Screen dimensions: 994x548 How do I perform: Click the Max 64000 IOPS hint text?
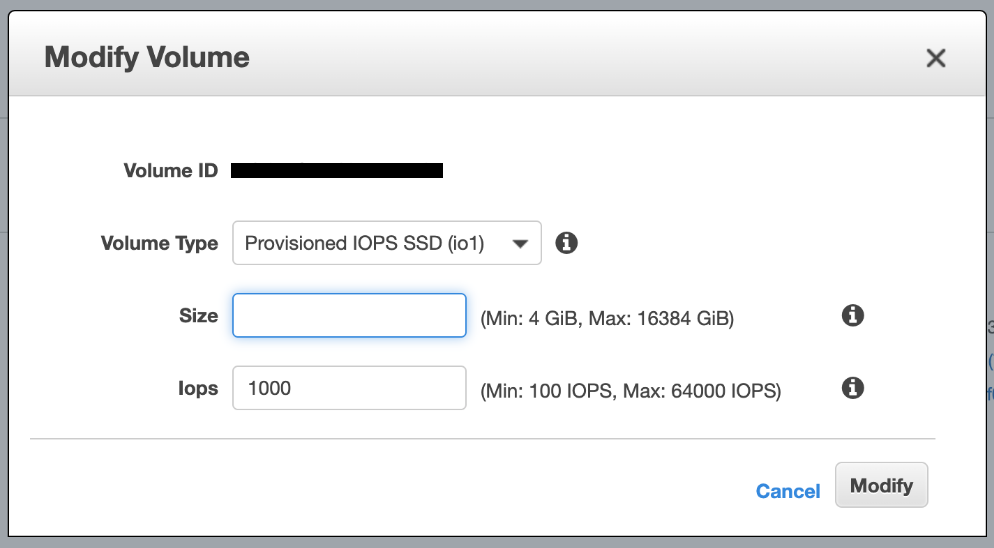[631, 391]
